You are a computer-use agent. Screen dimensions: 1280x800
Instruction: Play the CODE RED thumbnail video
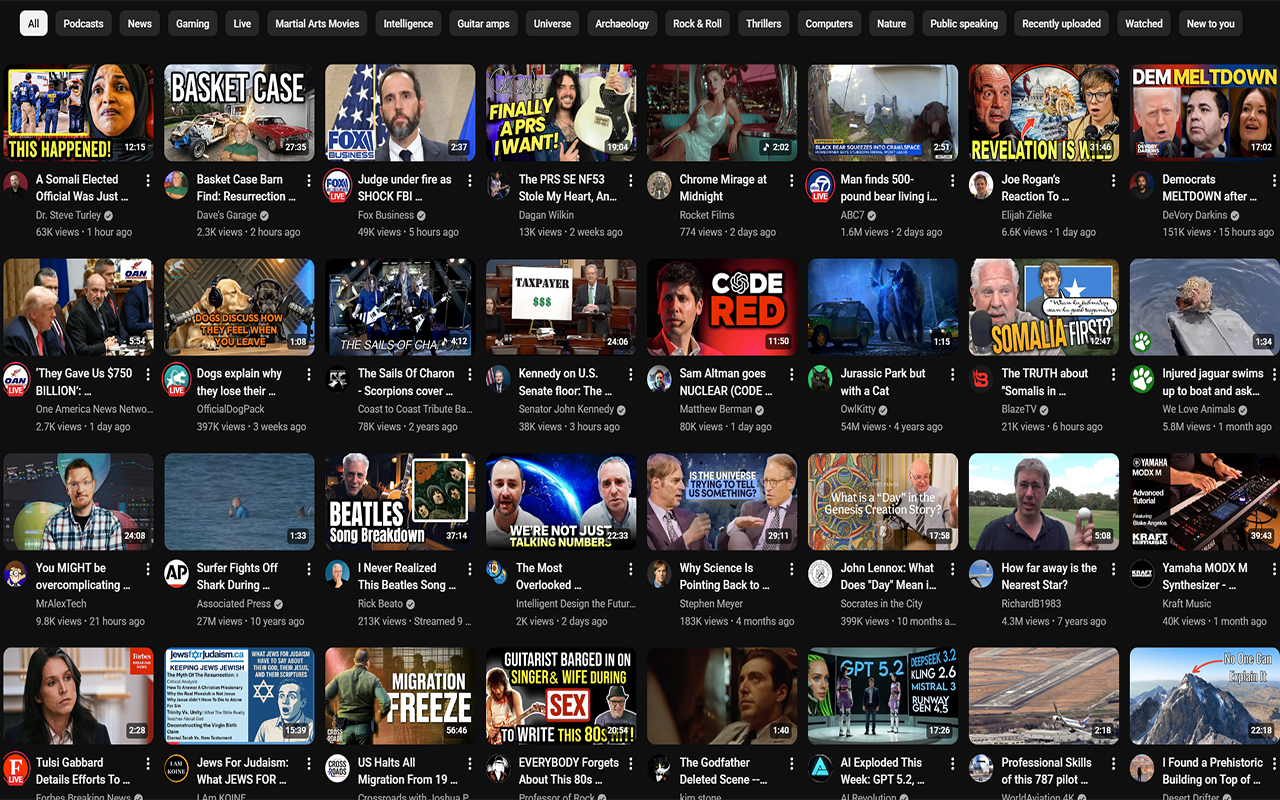pos(722,308)
